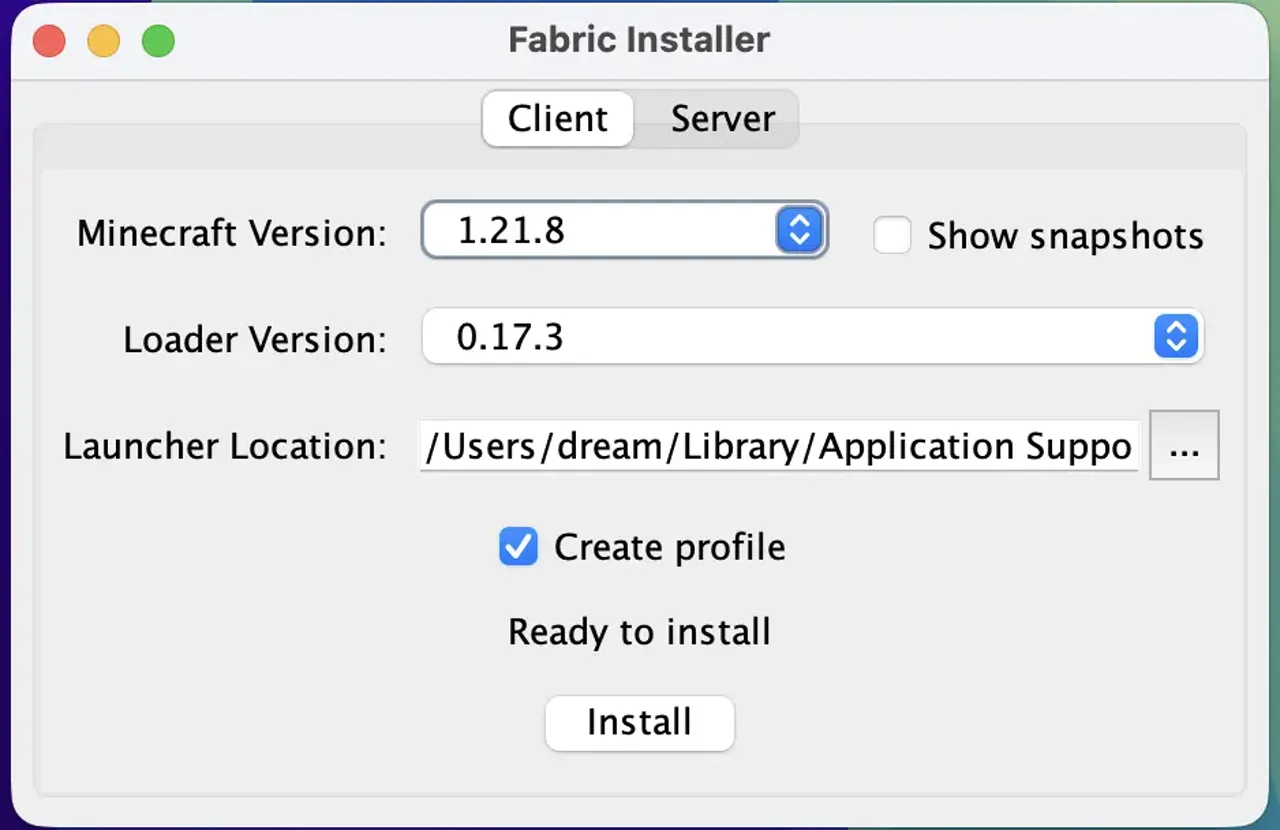
Task: Click the Fabric Installer title bar
Action: click(x=639, y=40)
